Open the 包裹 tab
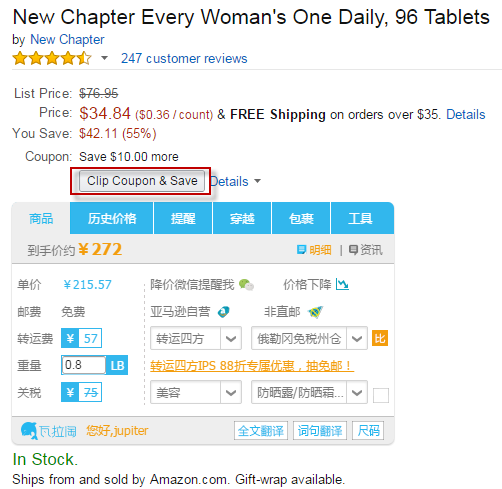 coord(301,218)
